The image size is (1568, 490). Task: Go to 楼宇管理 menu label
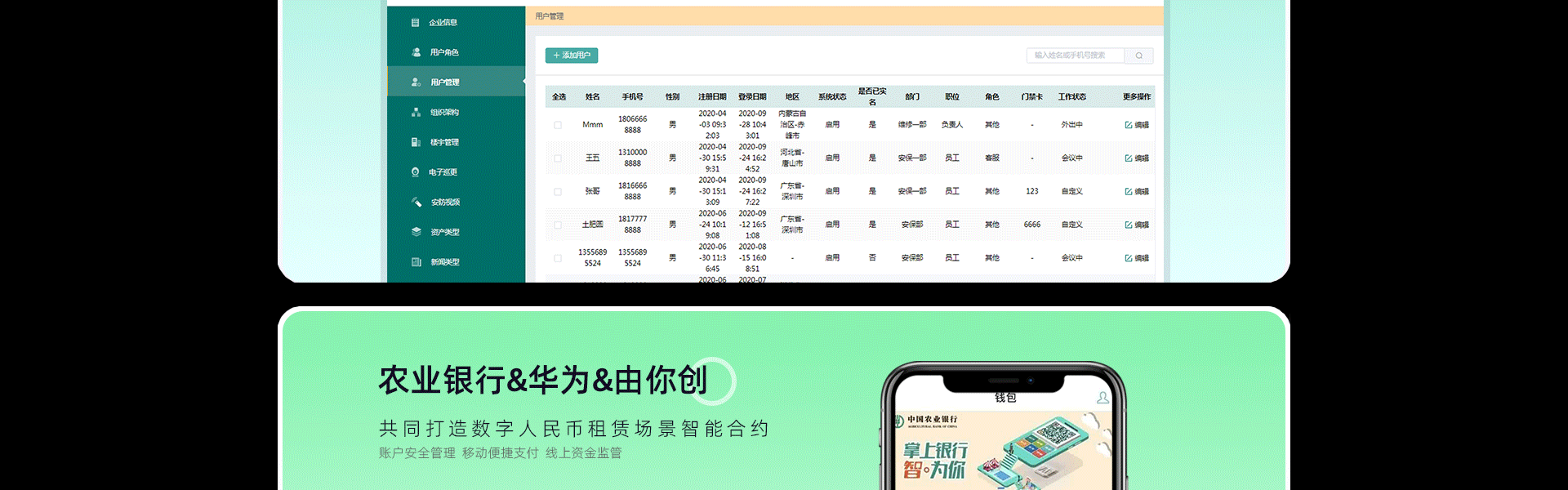click(444, 142)
